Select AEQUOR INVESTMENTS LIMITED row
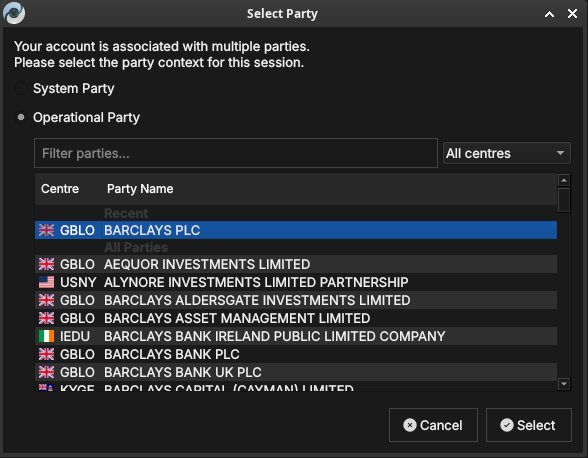The height and width of the screenshot is (458, 588). coord(296,264)
